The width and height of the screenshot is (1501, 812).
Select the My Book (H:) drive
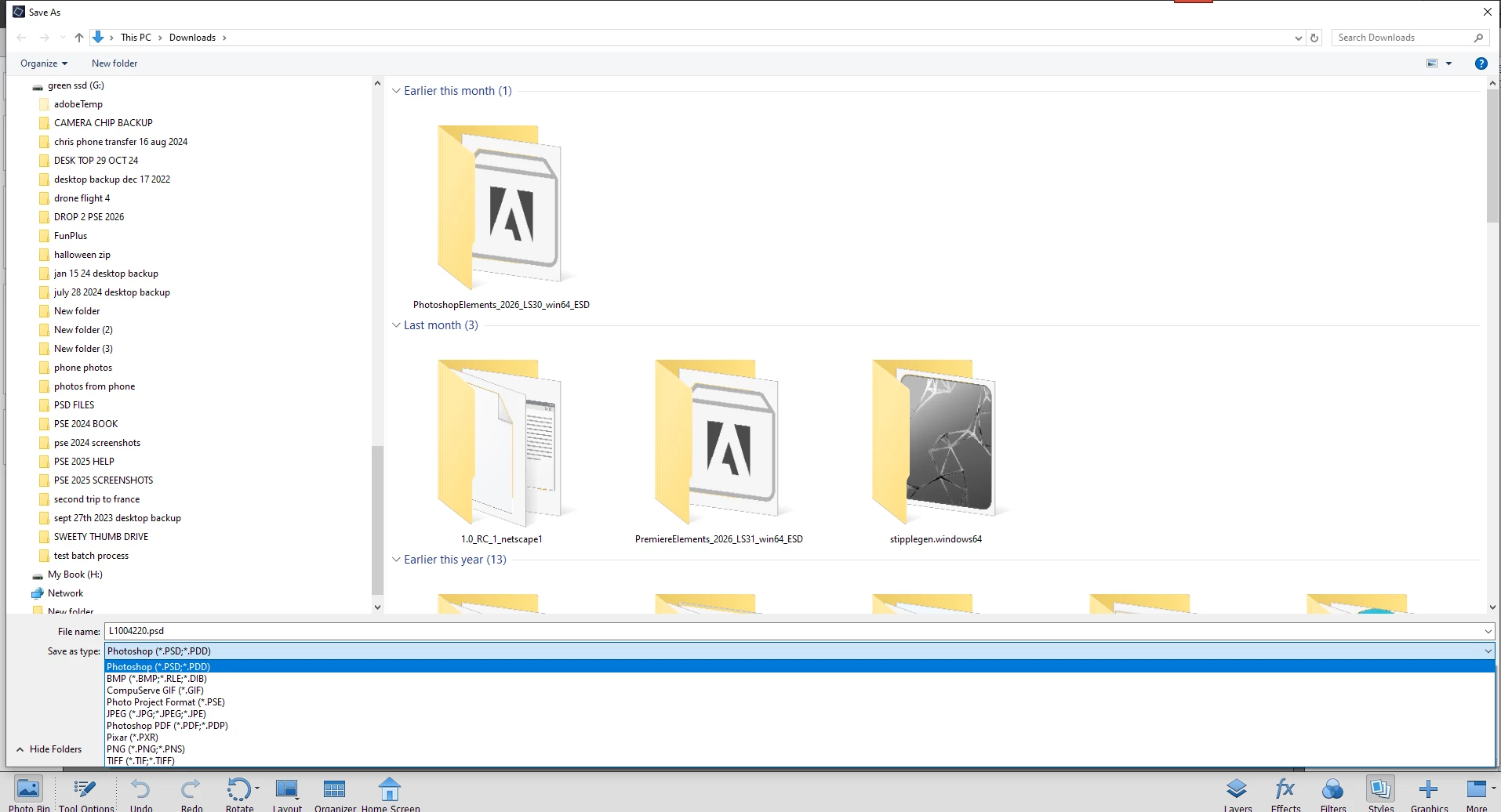(75, 575)
